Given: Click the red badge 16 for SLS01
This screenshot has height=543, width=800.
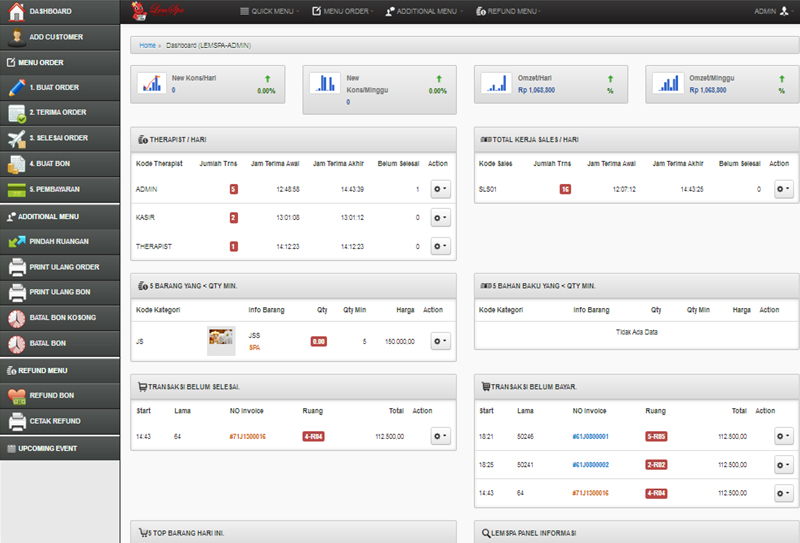Looking at the screenshot, I should (565, 189).
